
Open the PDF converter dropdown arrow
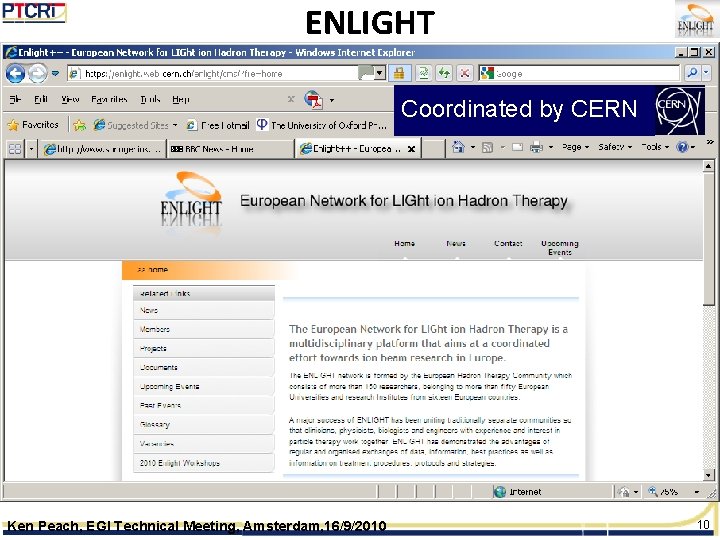[332, 100]
